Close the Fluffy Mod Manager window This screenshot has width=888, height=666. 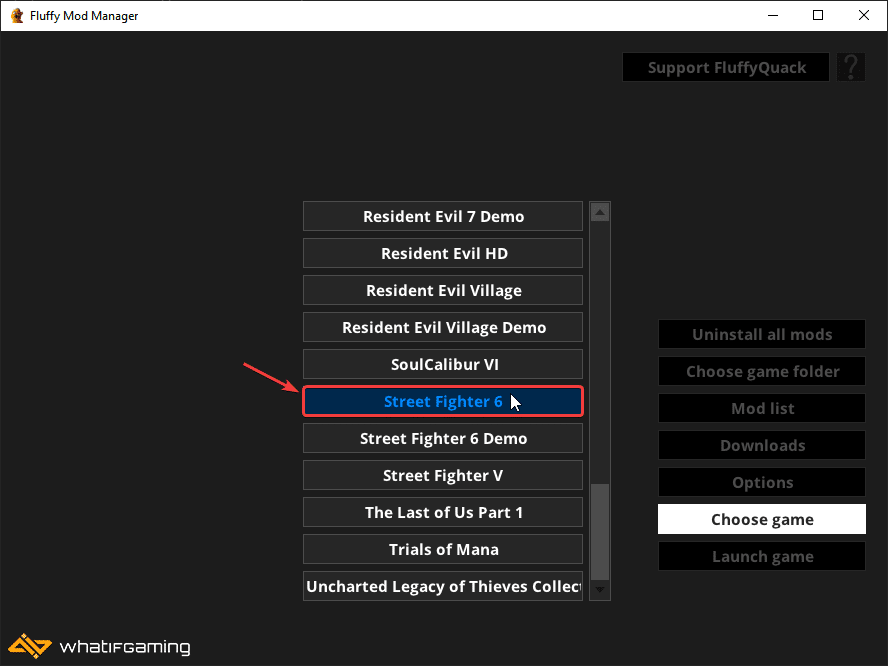pyautogui.click(x=864, y=15)
